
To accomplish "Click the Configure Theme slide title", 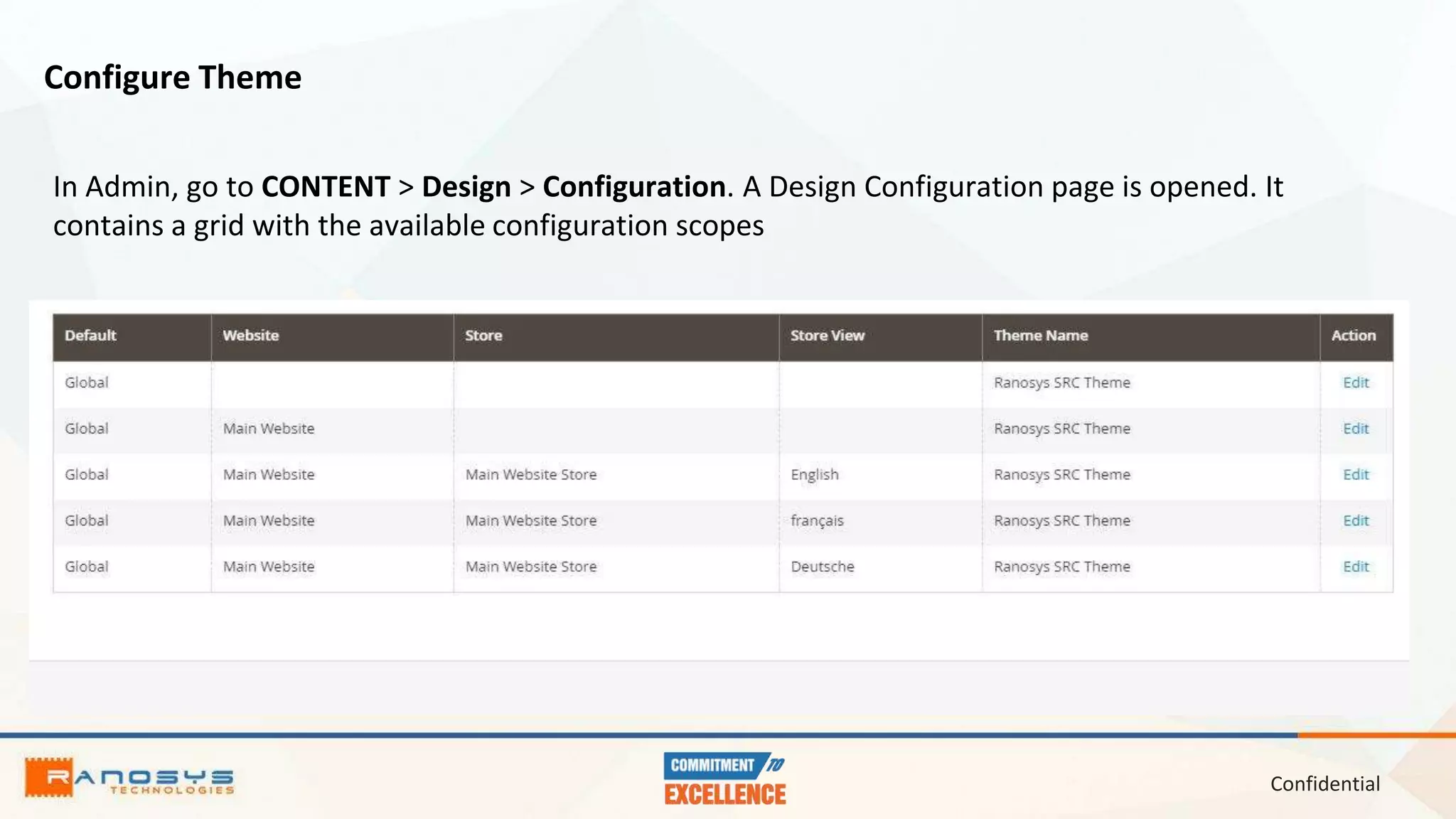I will click(173, 77).
